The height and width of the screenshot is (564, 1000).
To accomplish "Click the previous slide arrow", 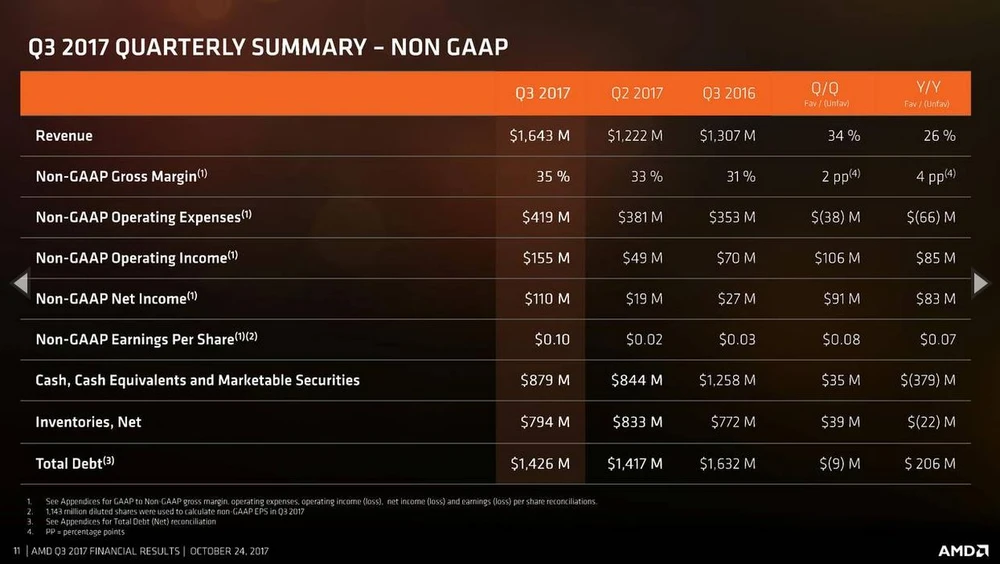I will pyautogui.click(x=20, y=284).
